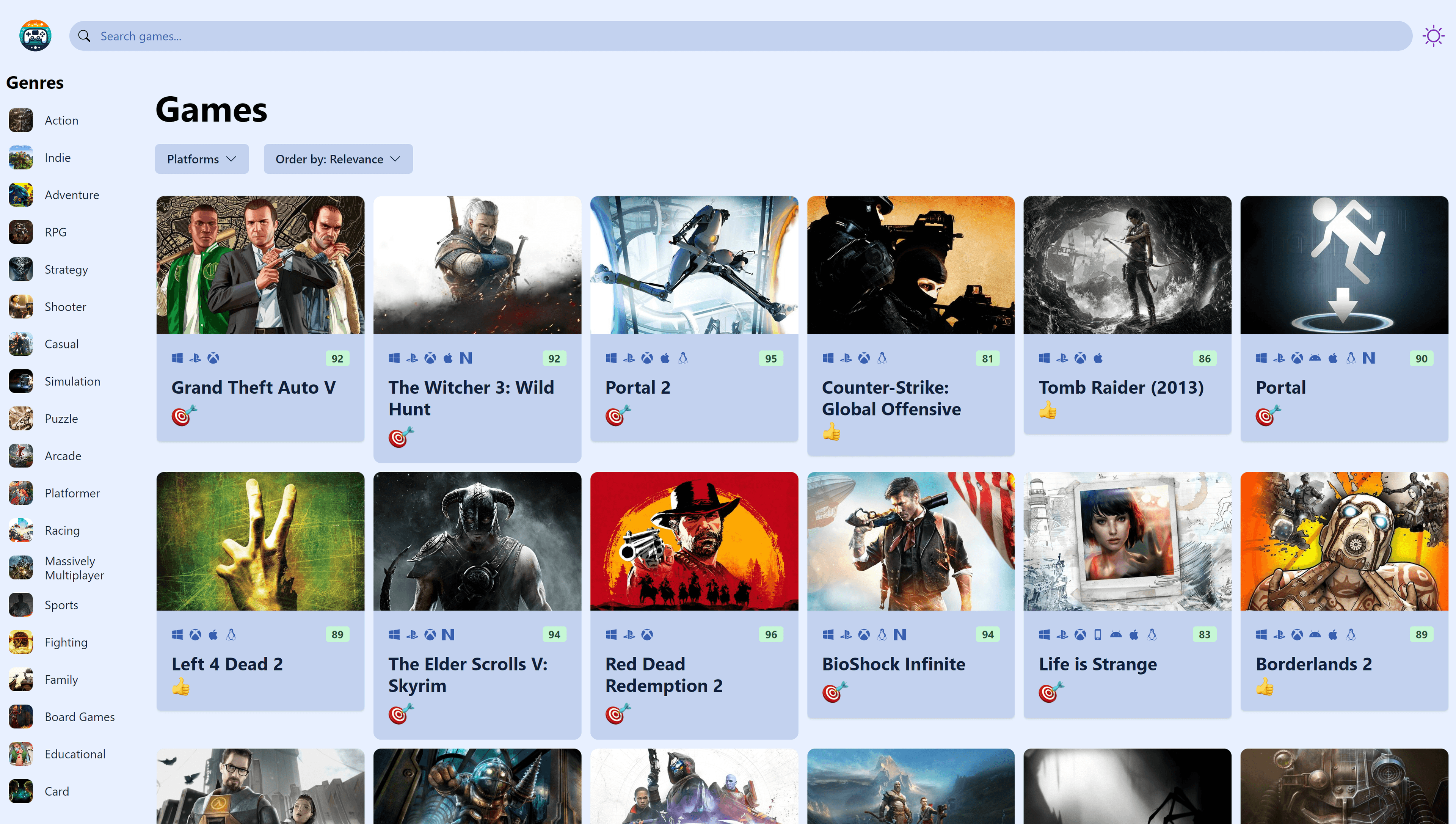
Task: Click the Shooter genre icon in sidebar
Action: pos(22,306)
